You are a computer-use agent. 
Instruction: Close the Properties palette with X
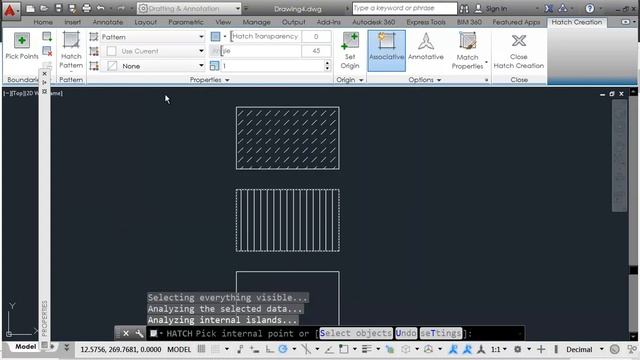tap(44, 74)
